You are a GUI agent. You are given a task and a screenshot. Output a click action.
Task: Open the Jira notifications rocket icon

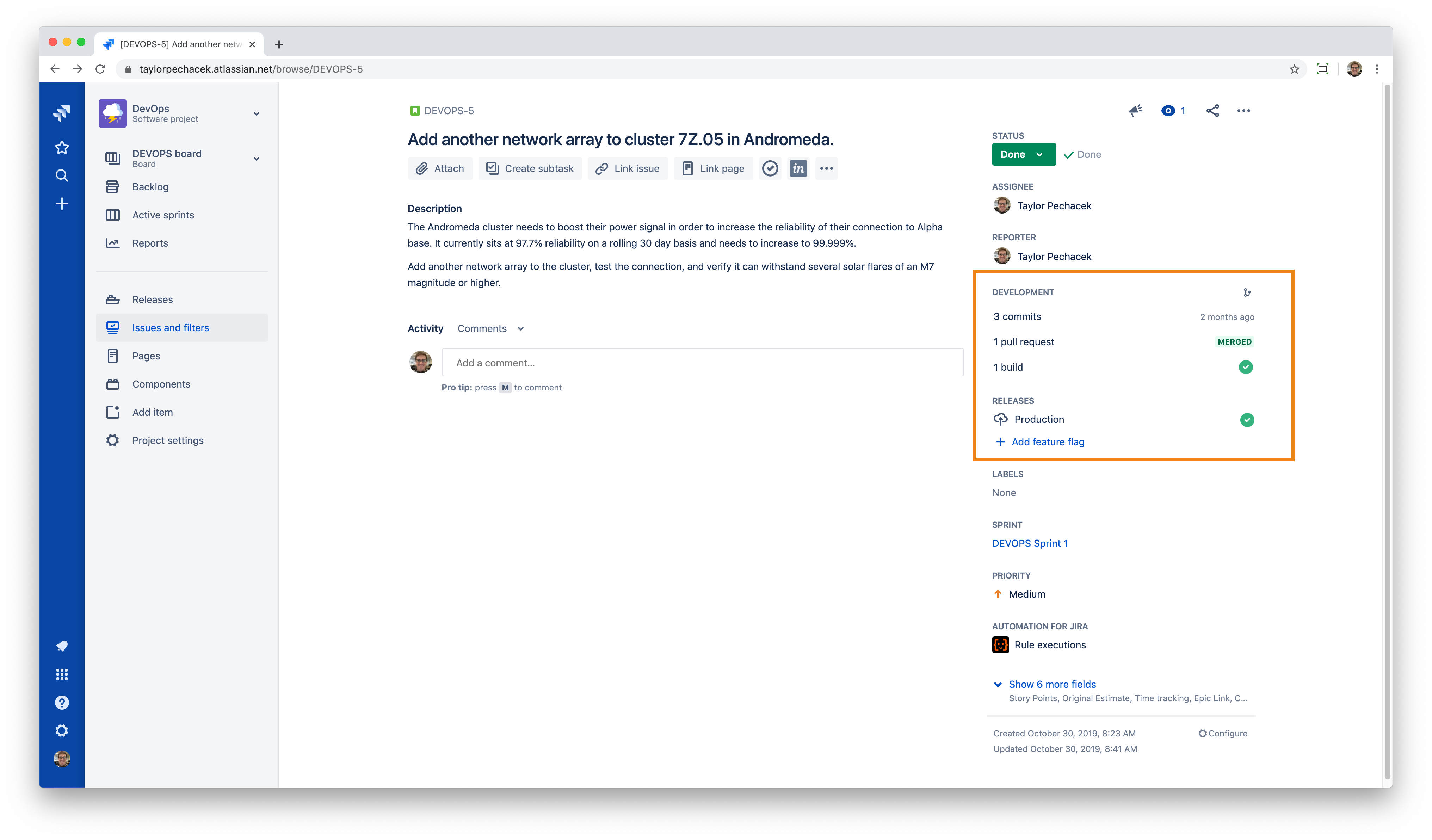coord(62,646)
